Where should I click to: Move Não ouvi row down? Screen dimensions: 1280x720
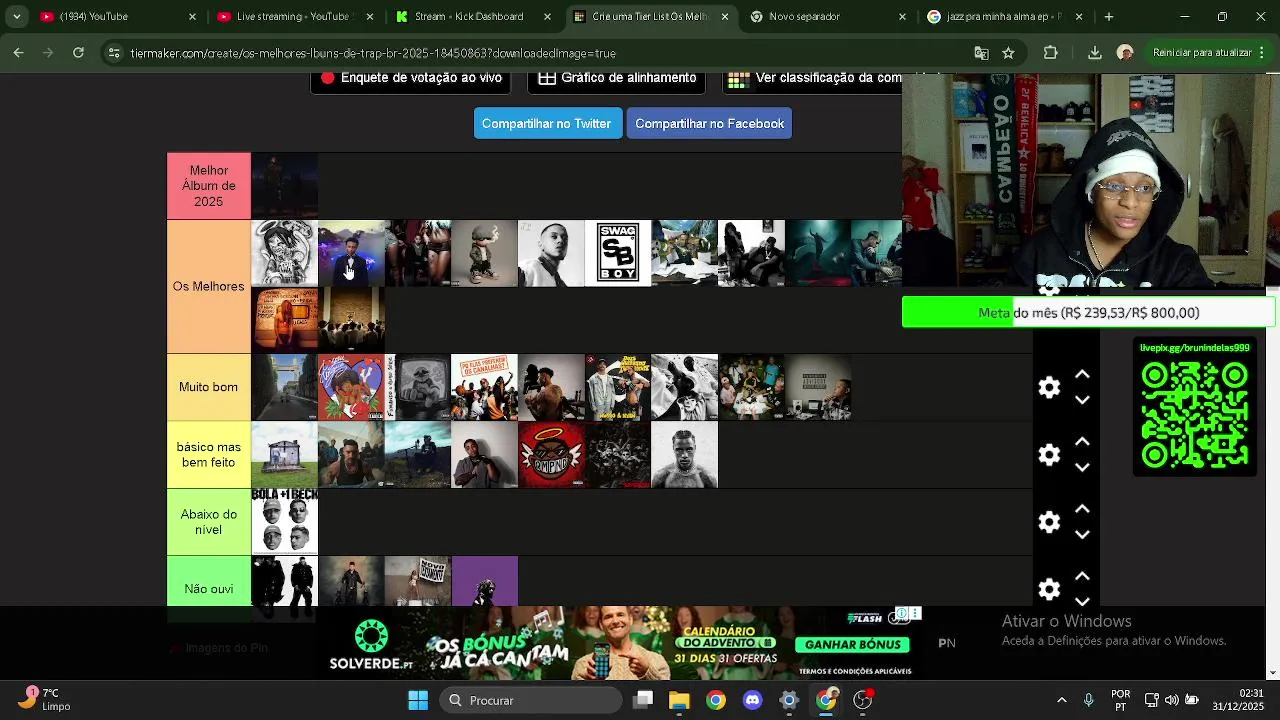pos(1082,600)
